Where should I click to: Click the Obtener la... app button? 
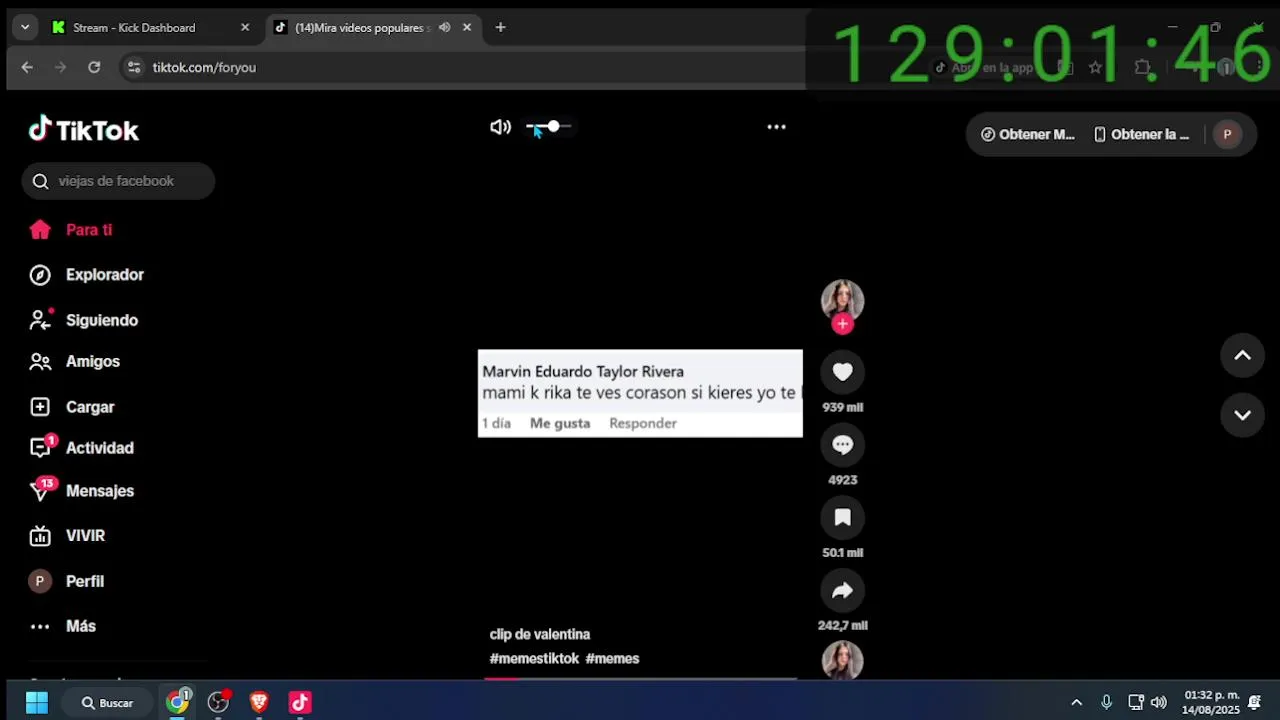tap(1142, 134)
